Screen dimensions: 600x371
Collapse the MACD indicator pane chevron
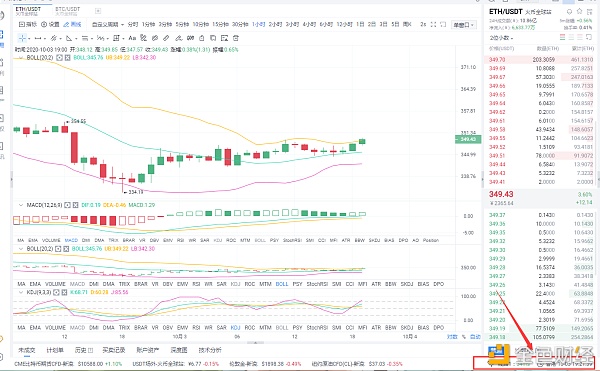[x=21, y=205]
